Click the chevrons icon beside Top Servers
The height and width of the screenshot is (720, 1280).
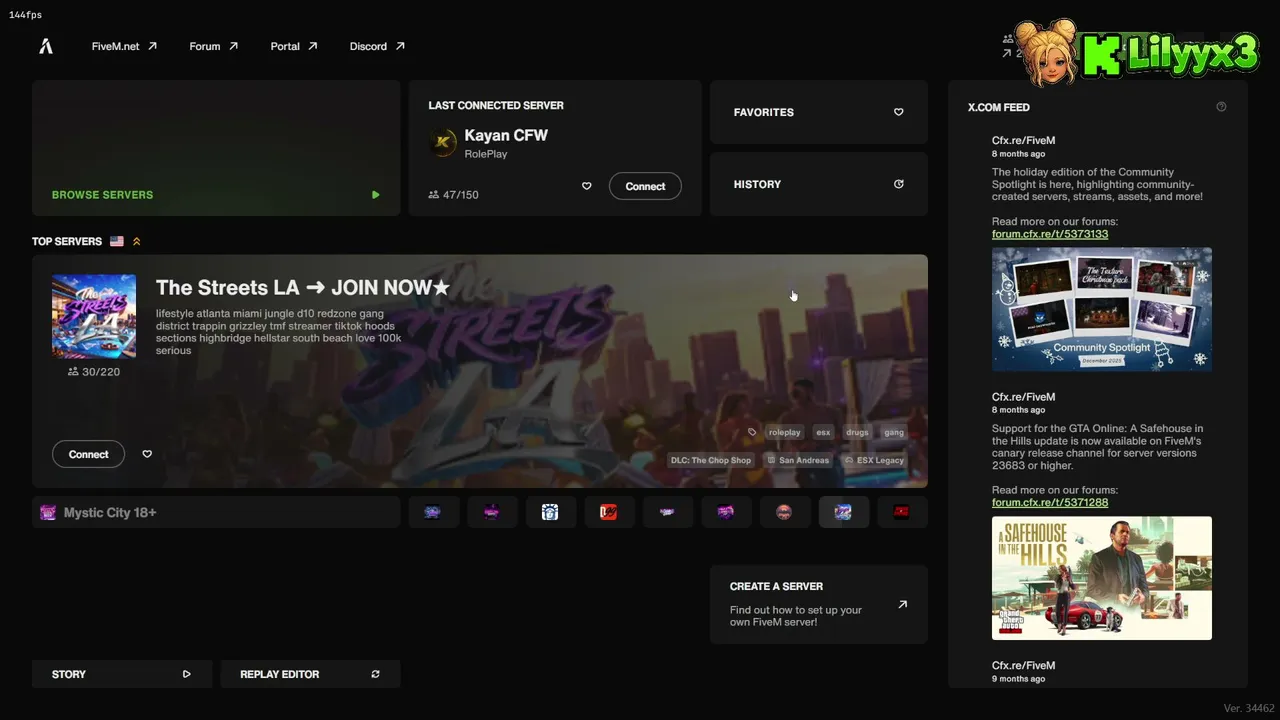pos(137,241)
